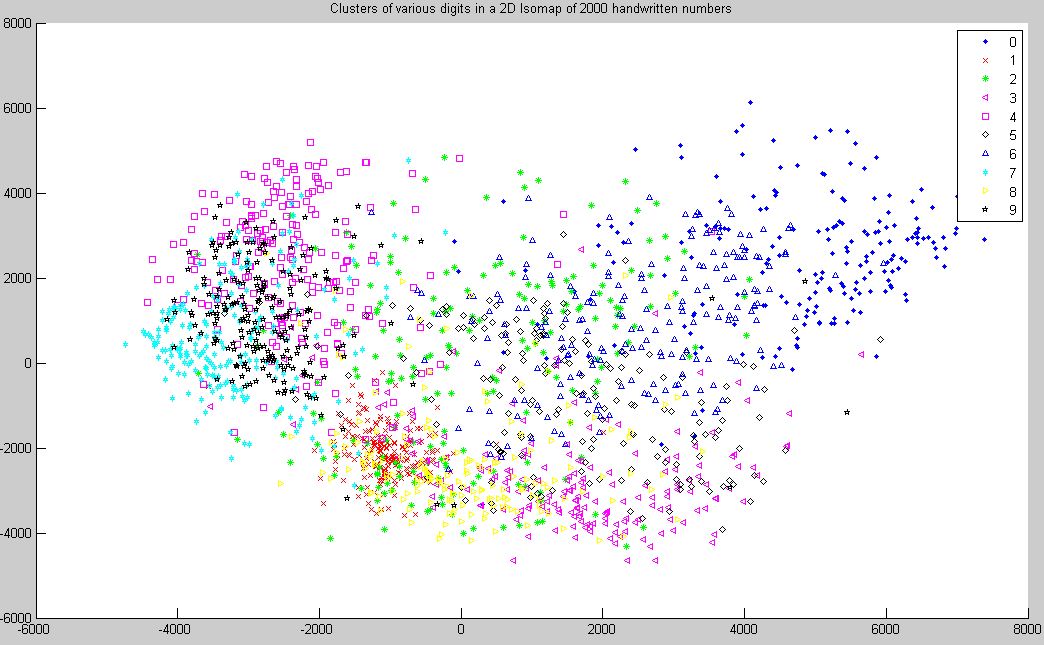Select the red x marker for legend entry 1
1044x645 pixels.
point(986,60)
